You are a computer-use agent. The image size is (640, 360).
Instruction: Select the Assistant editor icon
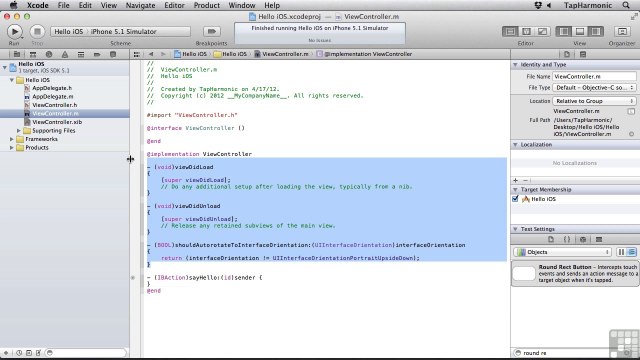pos(526,31)
